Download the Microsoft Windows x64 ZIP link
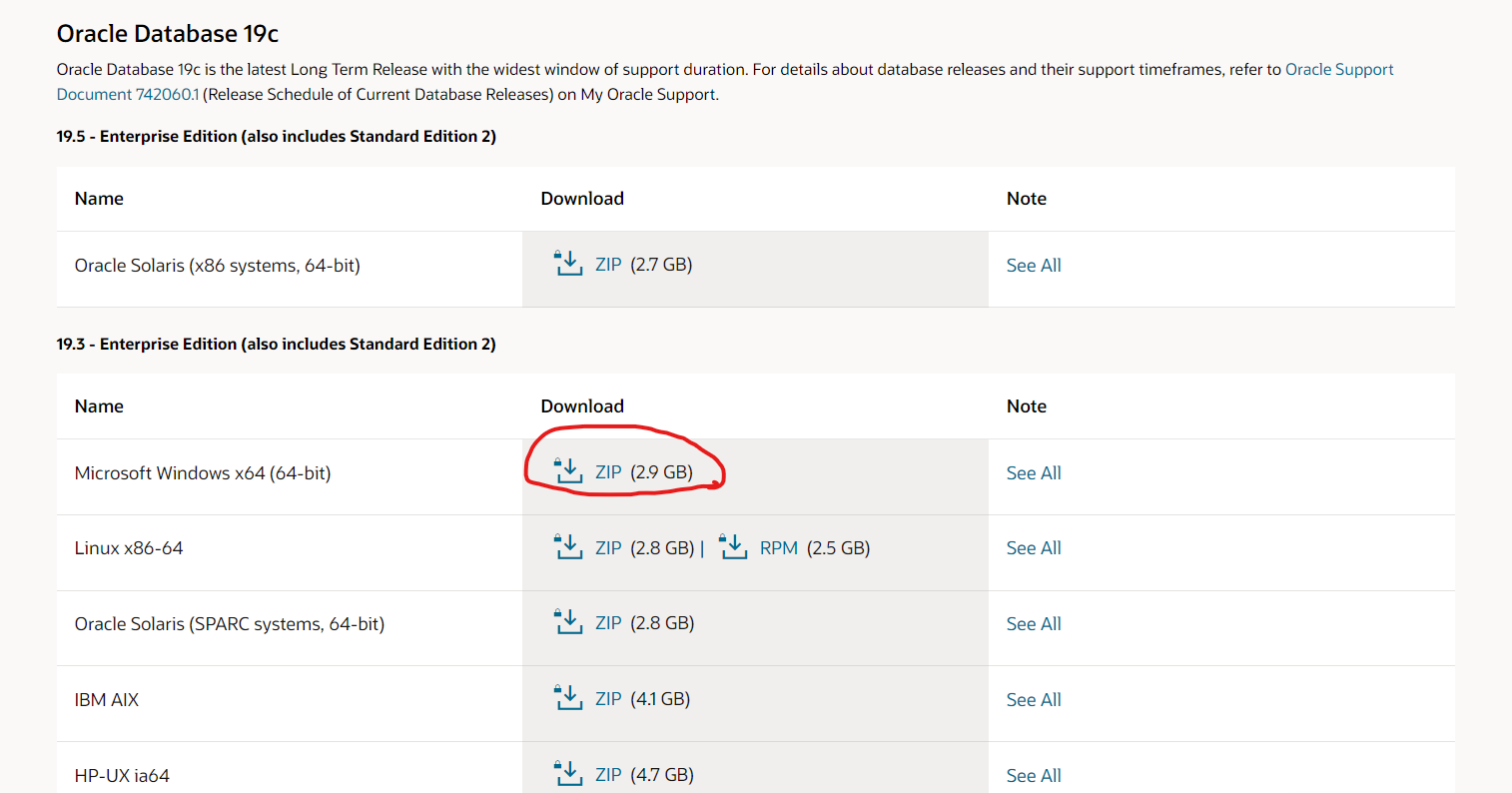The width and height of the screenshot is (1512, 793). point(608,472)
